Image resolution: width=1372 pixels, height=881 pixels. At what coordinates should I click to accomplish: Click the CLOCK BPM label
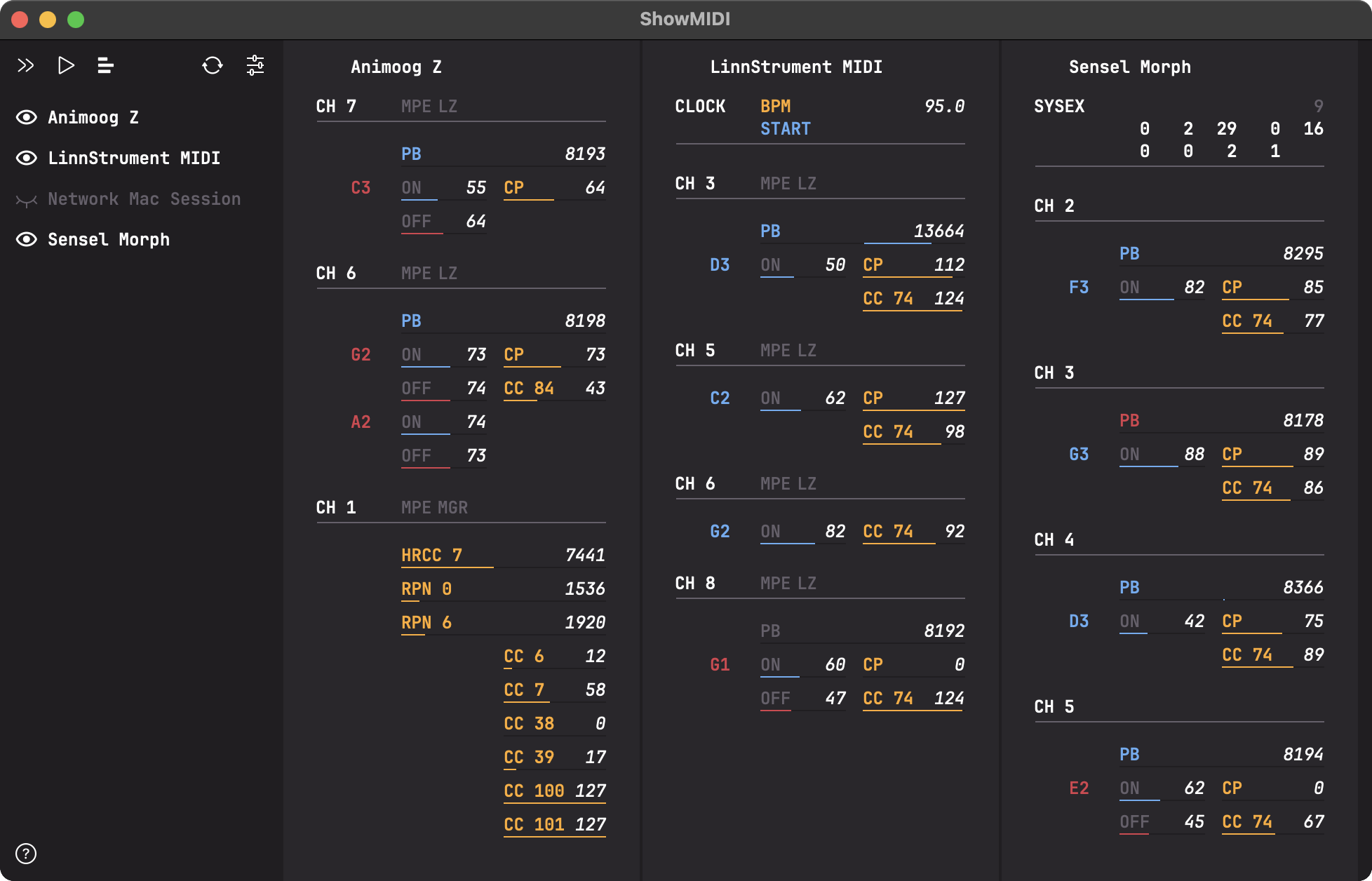[x=775, y=106]
